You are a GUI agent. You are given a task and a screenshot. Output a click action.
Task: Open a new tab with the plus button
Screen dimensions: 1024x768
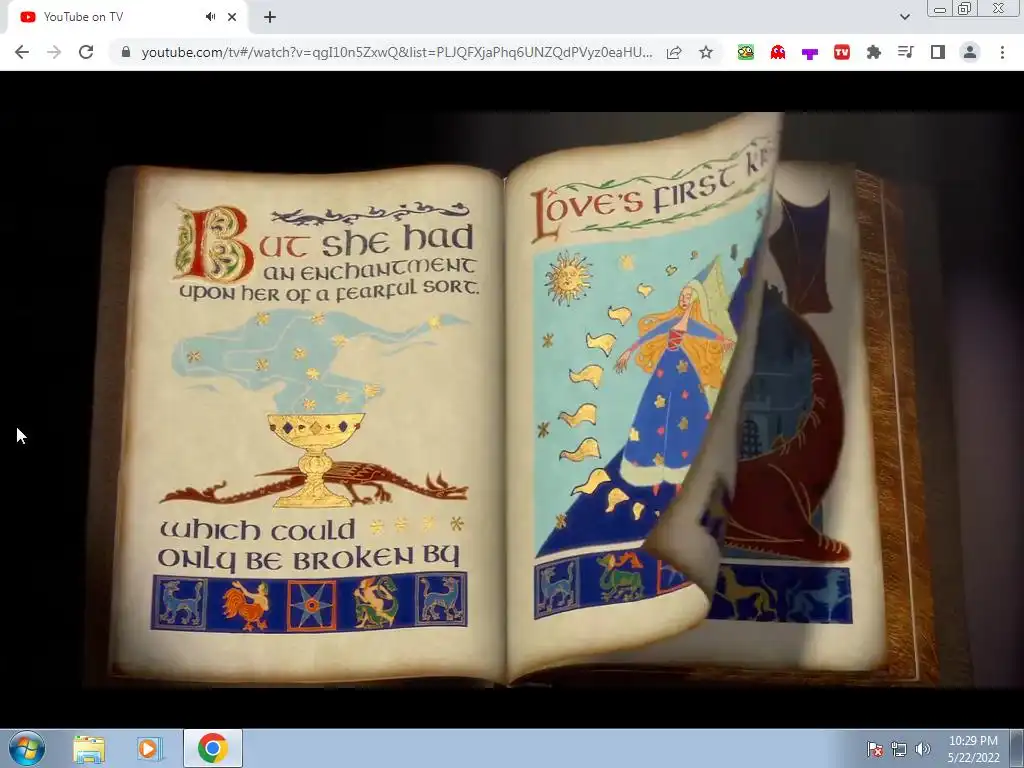pos(270,17)
